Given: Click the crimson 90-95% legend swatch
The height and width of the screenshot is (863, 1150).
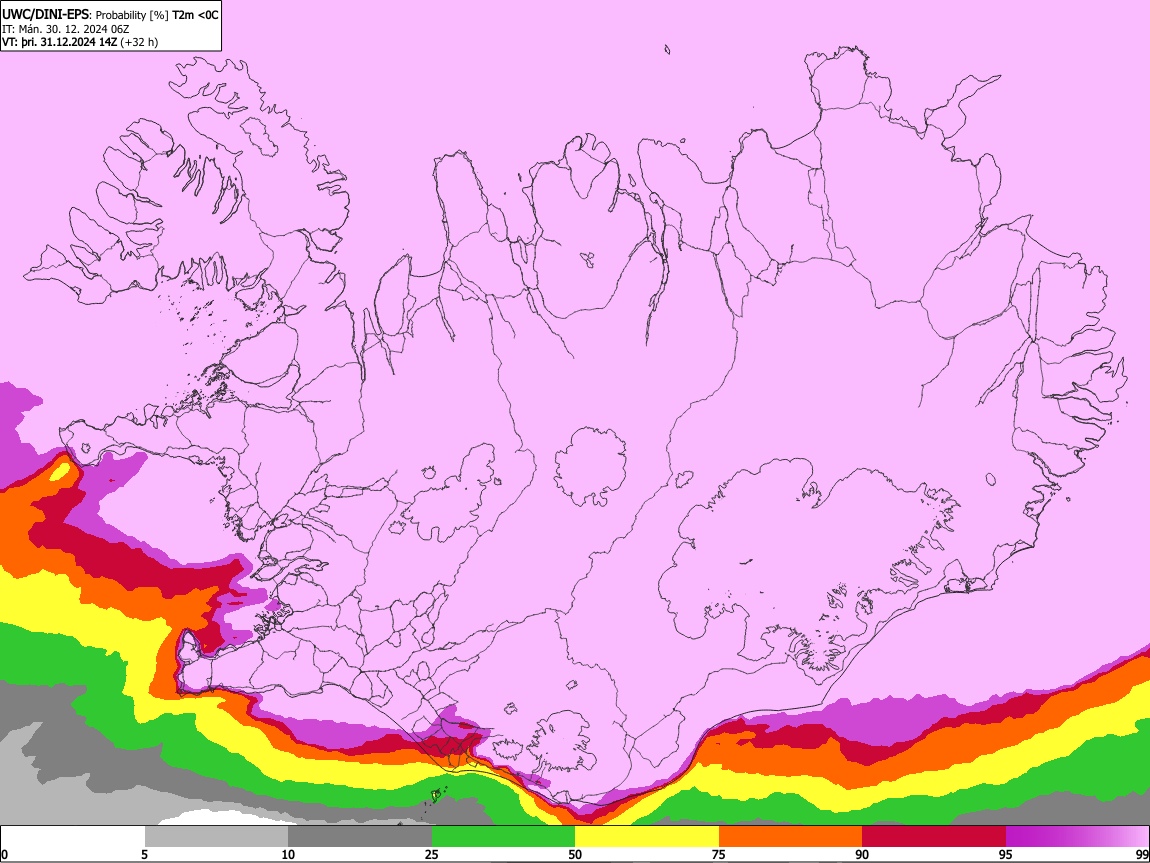Looking at the screenshot, I should click(934, 837).
